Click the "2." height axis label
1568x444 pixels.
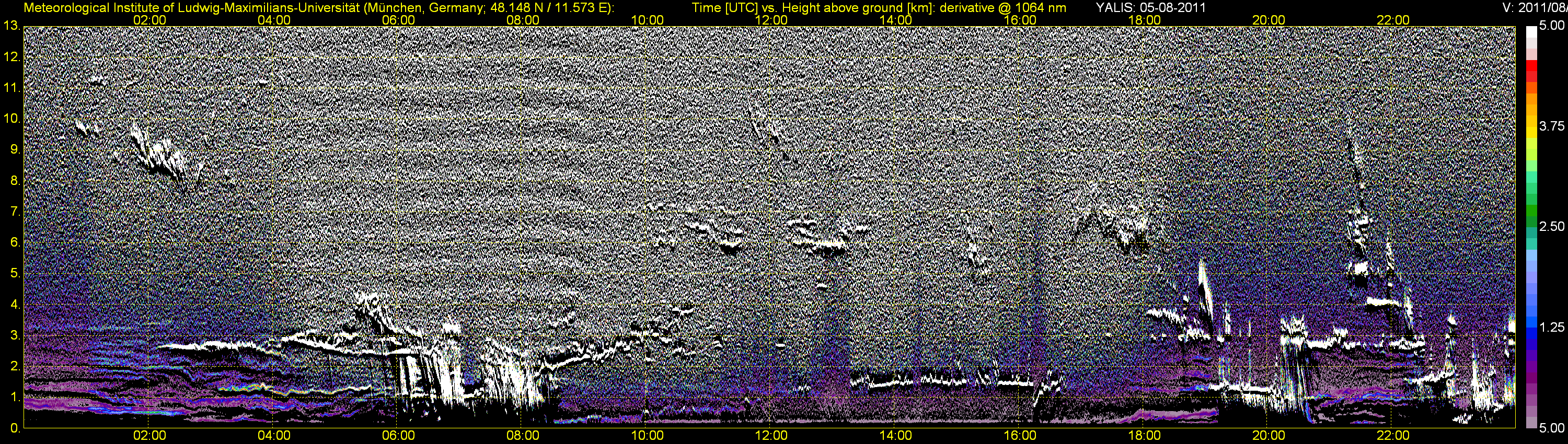[x=15, y=366]
